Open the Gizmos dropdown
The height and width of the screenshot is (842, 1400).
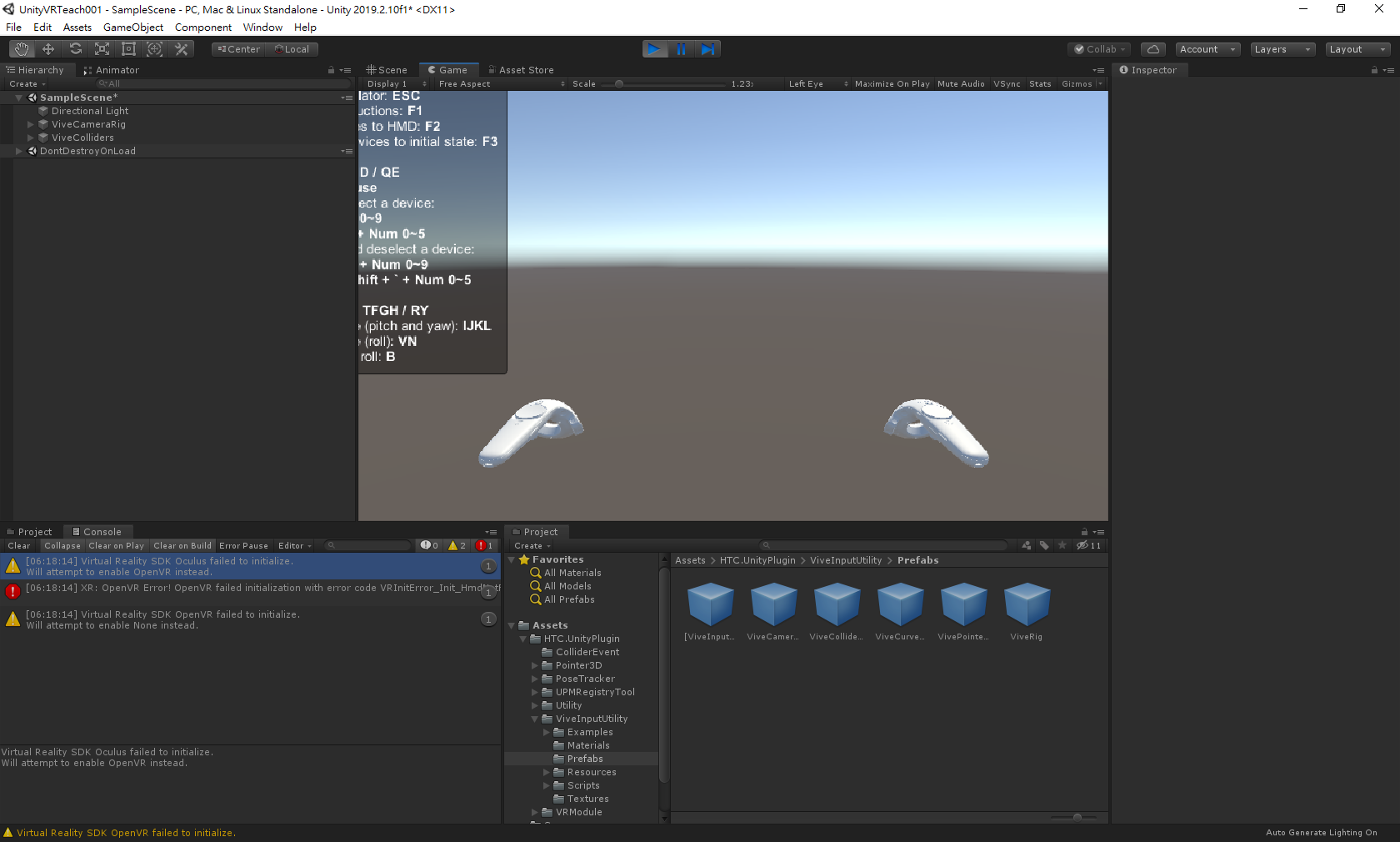(x=1082, y=83)
